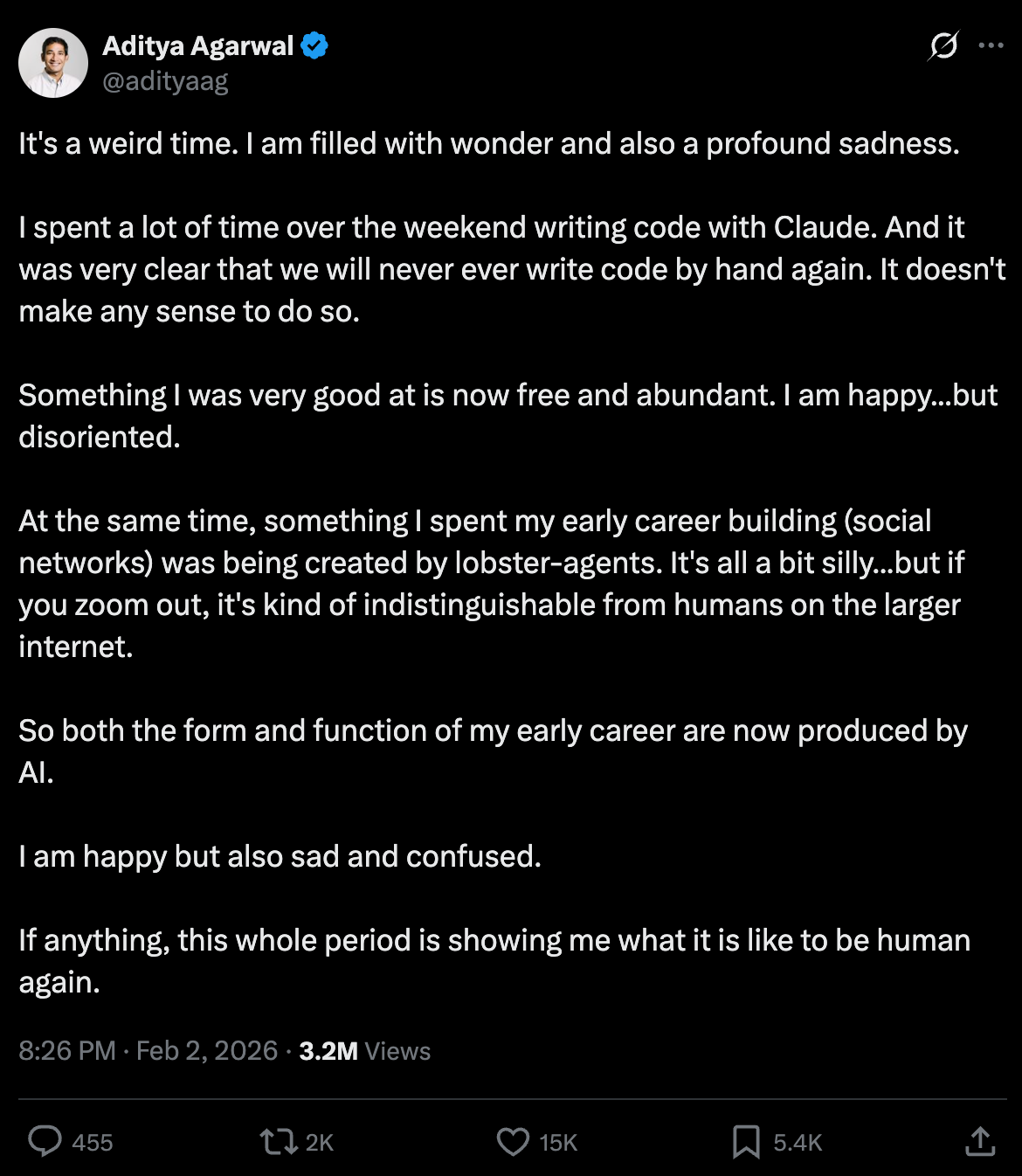Click the 455 replies count

coord(93,1143)
